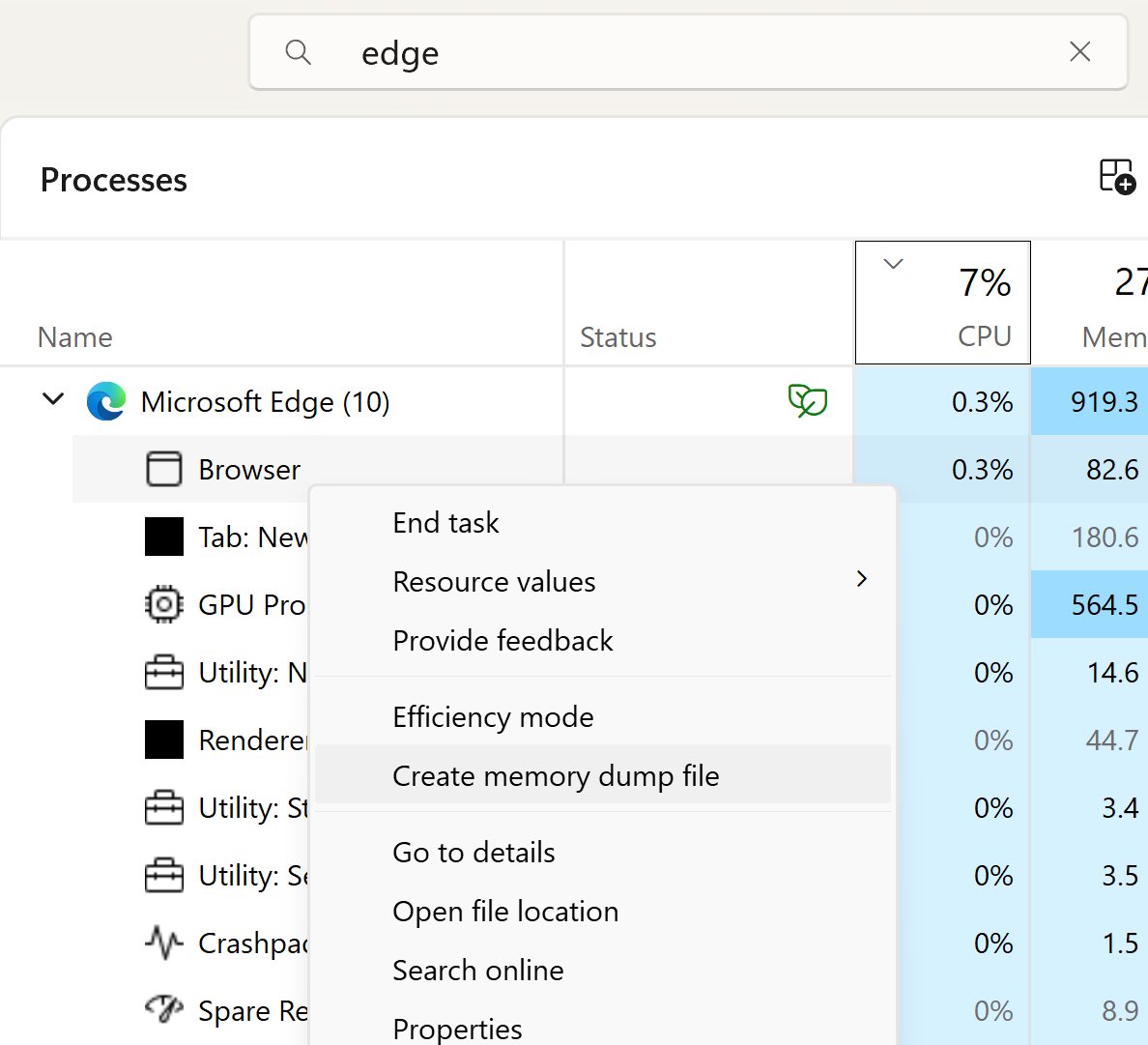Screen dimensions: 1148x1045
Task: Click the Spare Renderer gauge icon
Action: 164,1009
